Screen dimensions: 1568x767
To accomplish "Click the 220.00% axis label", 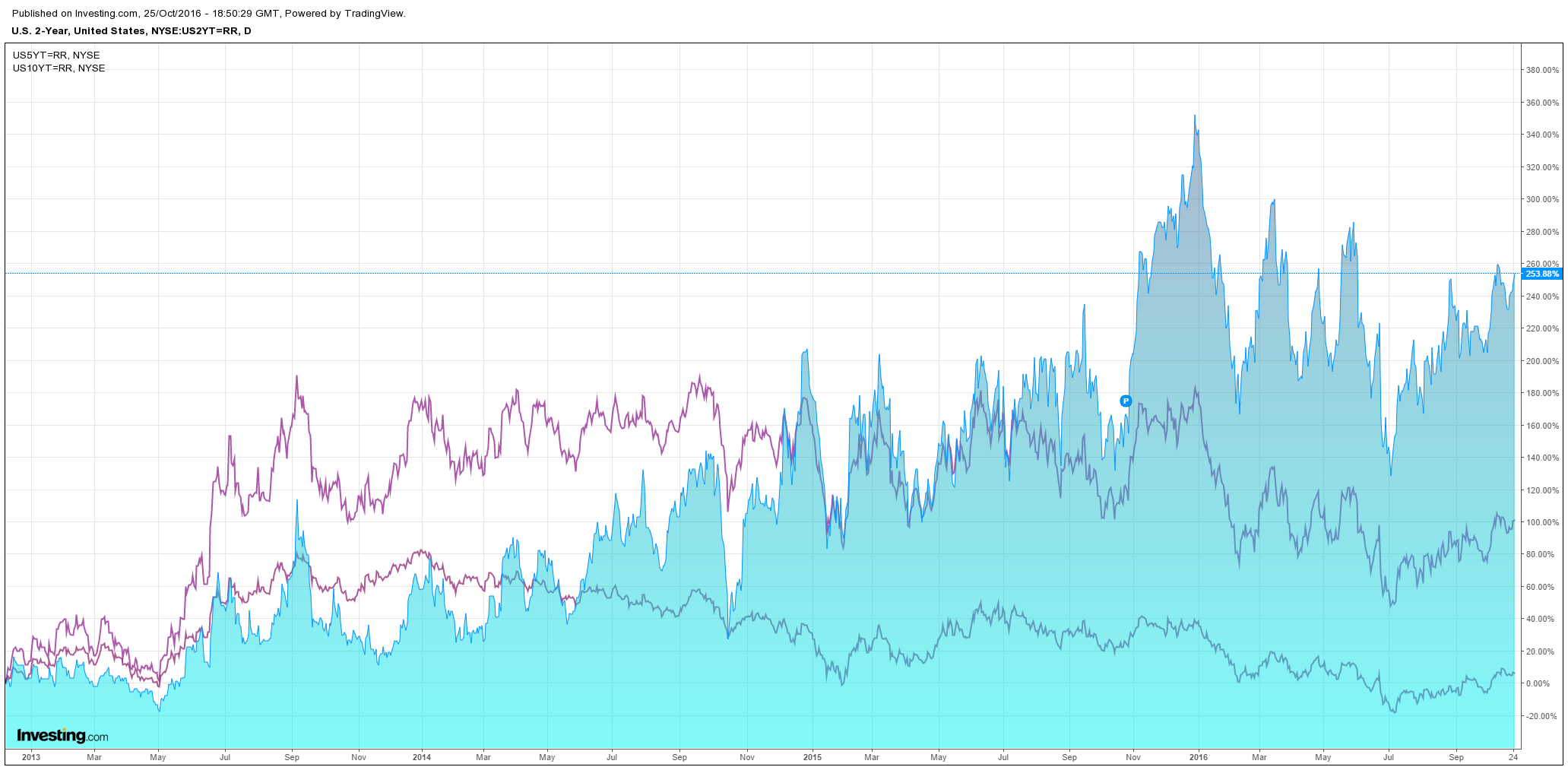I will coord(1543,328).
